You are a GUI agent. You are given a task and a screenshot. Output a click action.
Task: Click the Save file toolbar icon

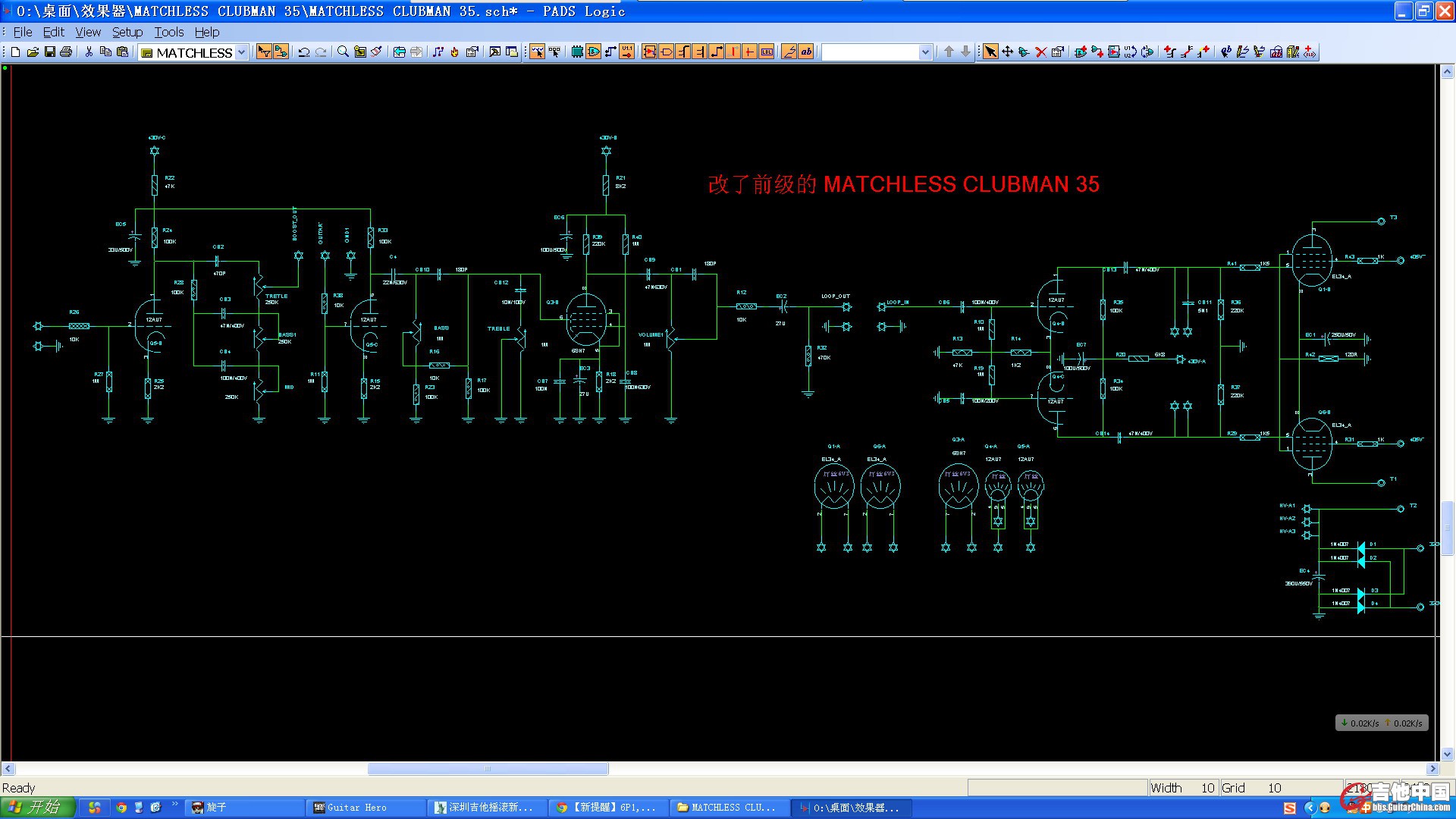point(49,52)
